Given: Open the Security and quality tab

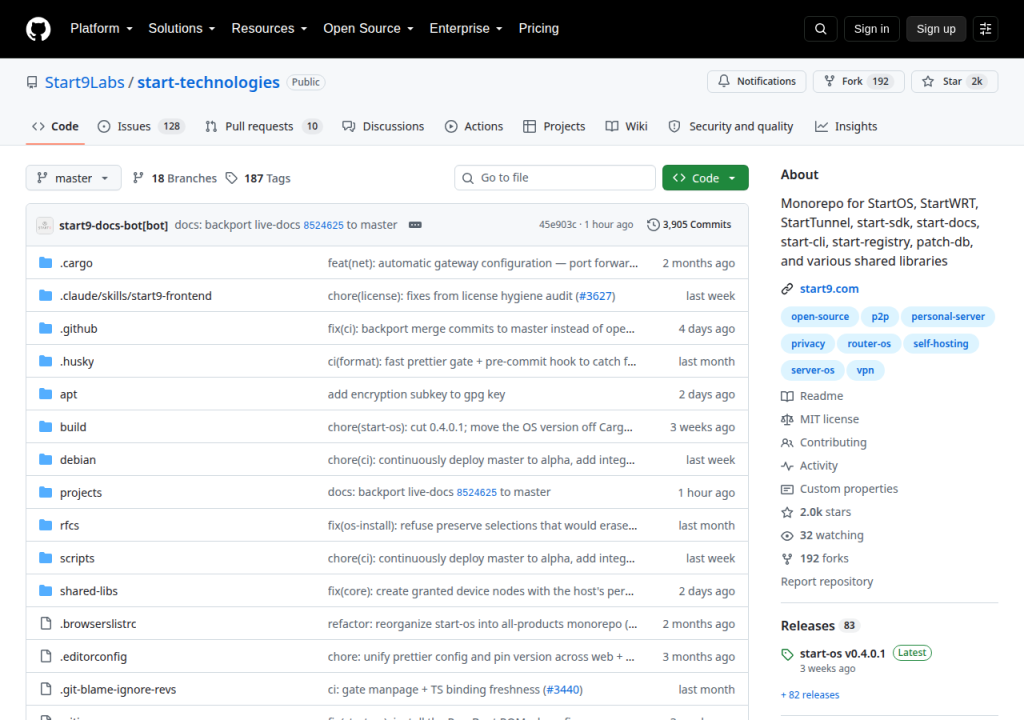Looking at the screenshot, I should pos(731,126).
